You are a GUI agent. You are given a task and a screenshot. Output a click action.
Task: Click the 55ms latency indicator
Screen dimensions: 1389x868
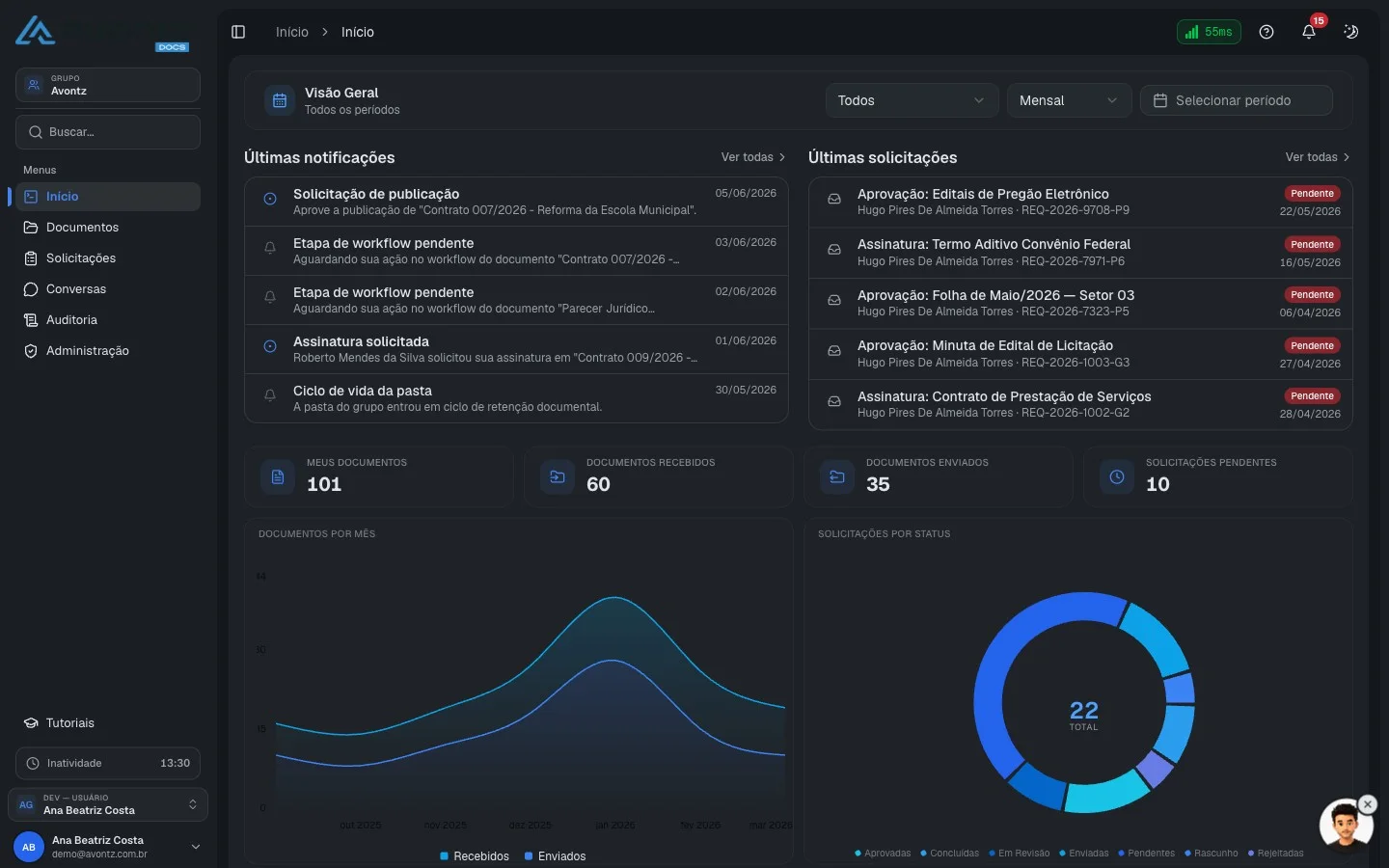[x=1209, y=32]
